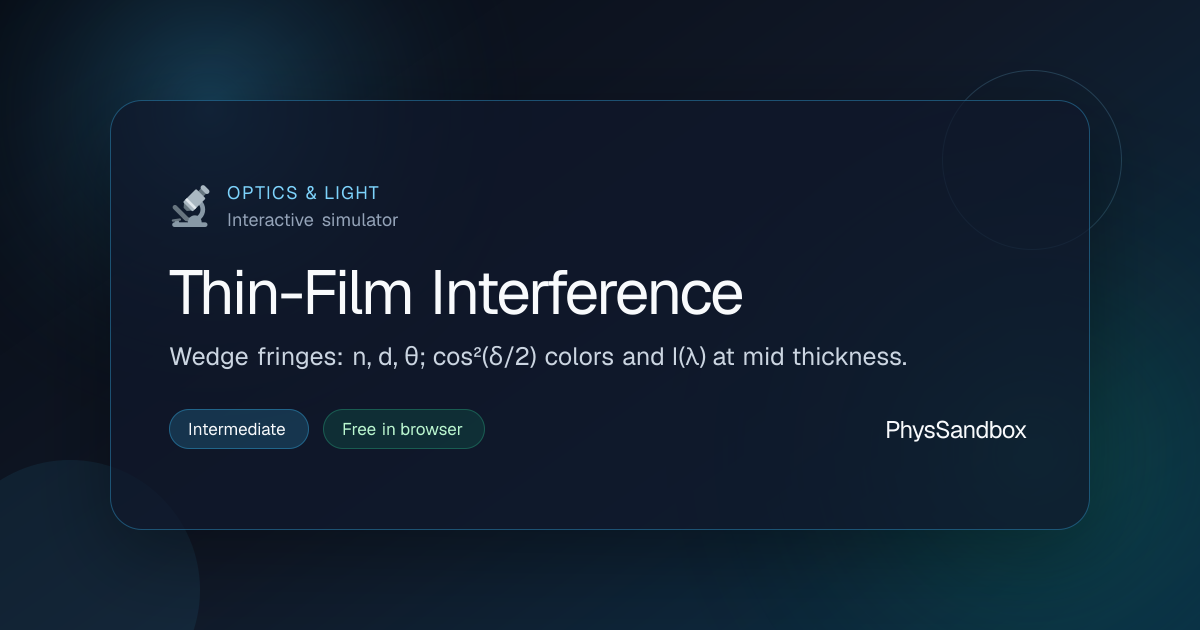
Task: Click the Intermediate difficulty badge
Action: [239, 429]
